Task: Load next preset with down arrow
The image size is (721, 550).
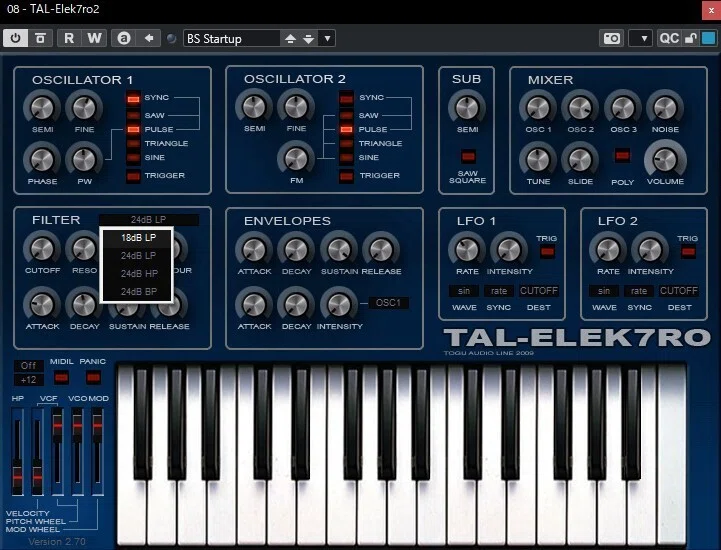Action: point(309,39)
